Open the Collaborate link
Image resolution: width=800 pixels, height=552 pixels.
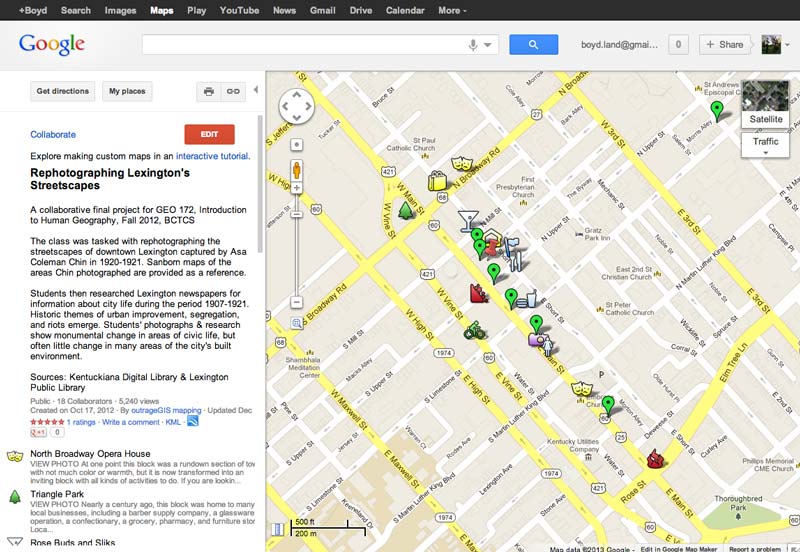(53, 135)
